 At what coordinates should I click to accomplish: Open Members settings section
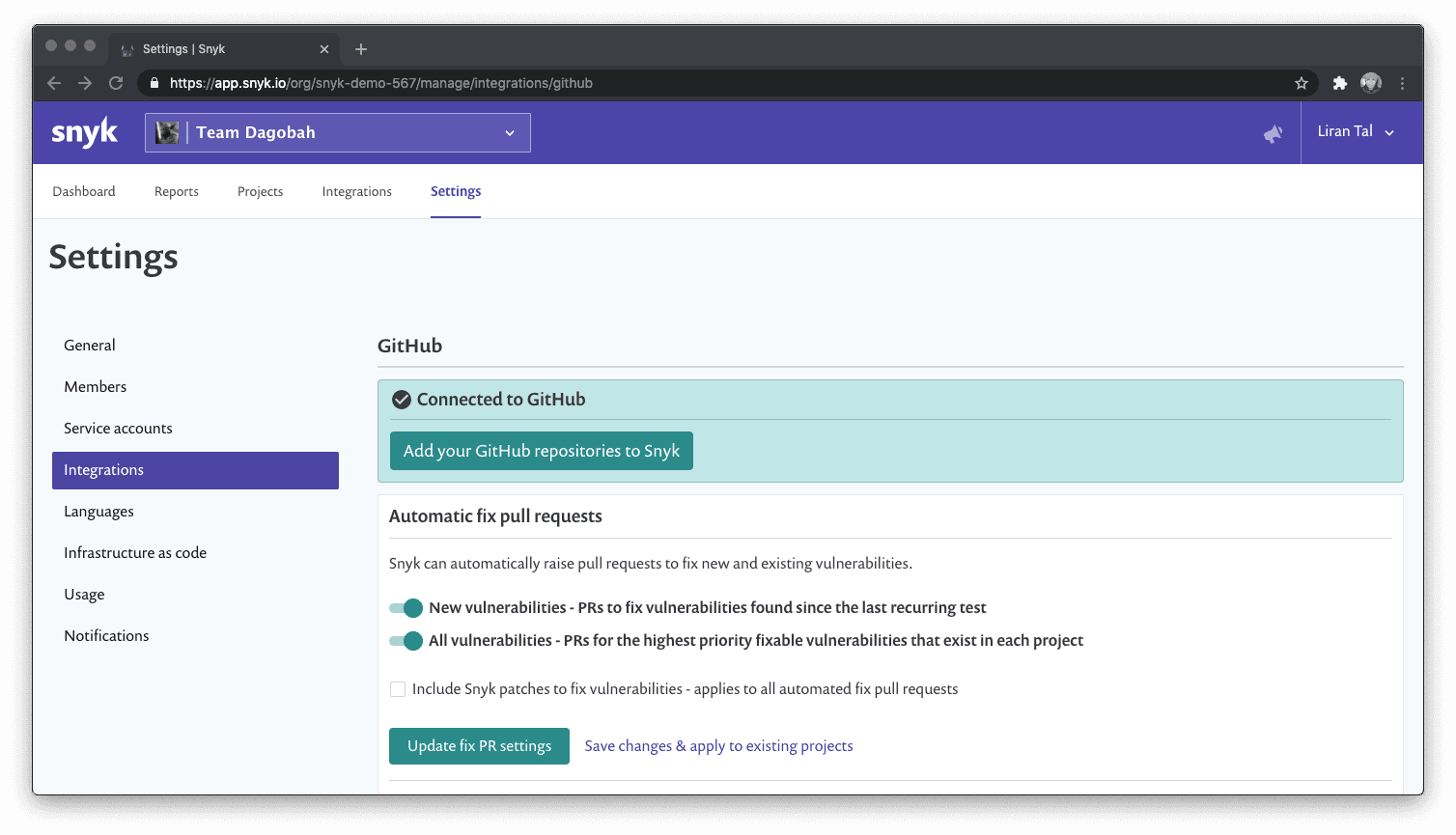click(x=195, y=387)
